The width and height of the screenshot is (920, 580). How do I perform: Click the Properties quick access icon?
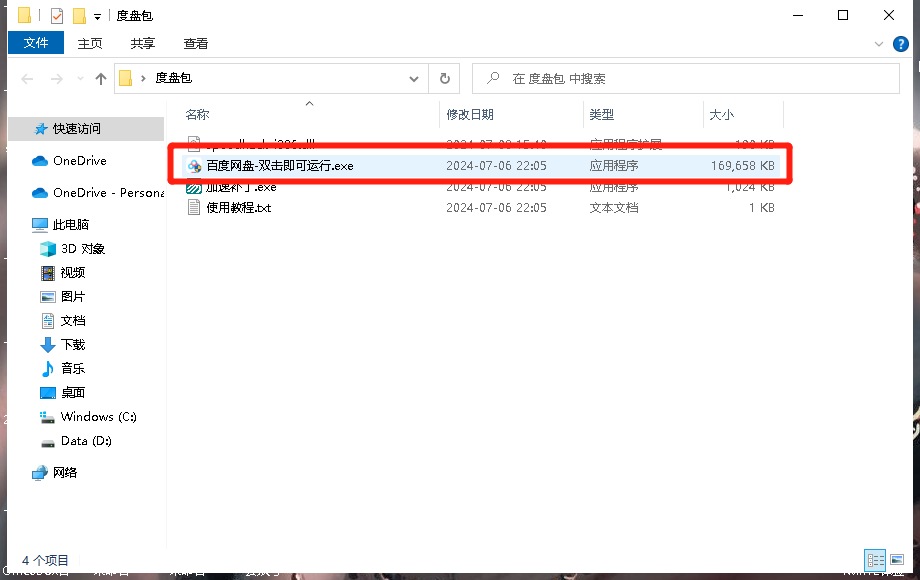pyautogui.click(x=57, y=15)
